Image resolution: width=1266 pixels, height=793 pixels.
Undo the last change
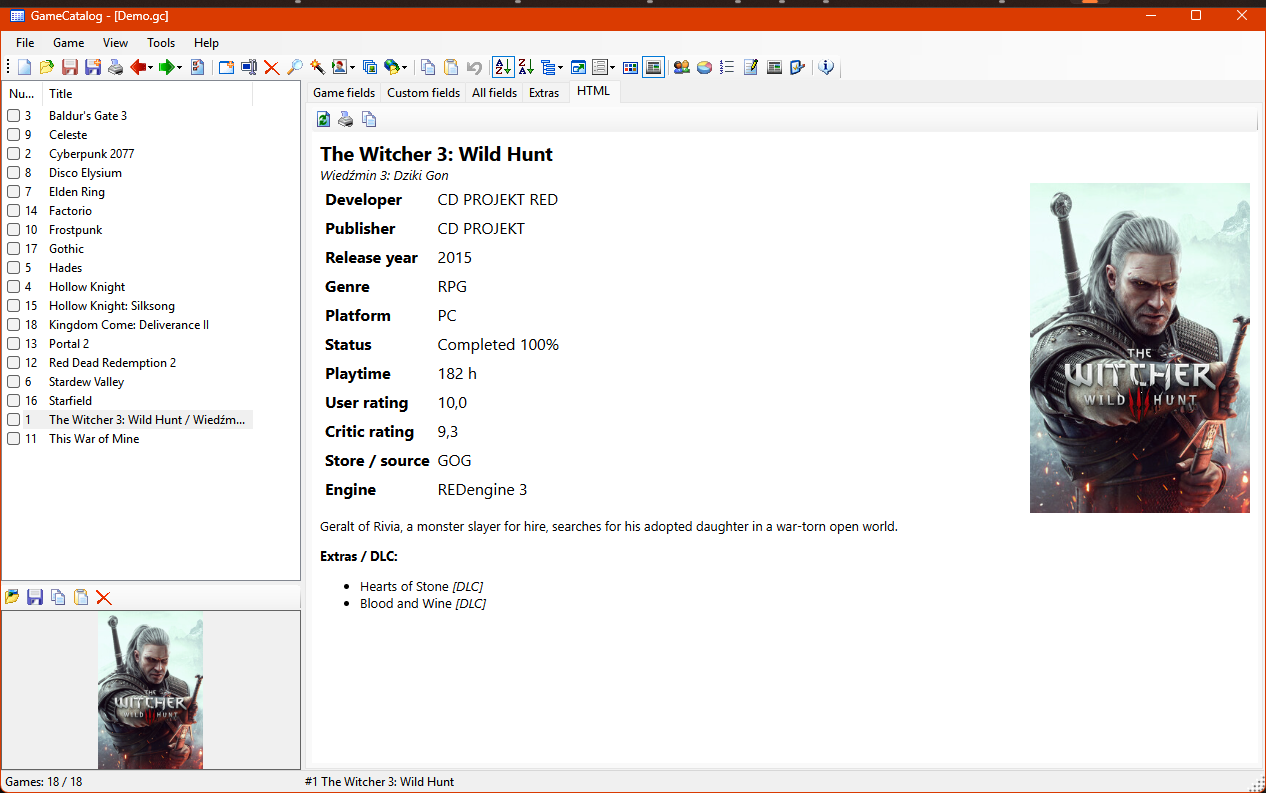tap(474, 67)
